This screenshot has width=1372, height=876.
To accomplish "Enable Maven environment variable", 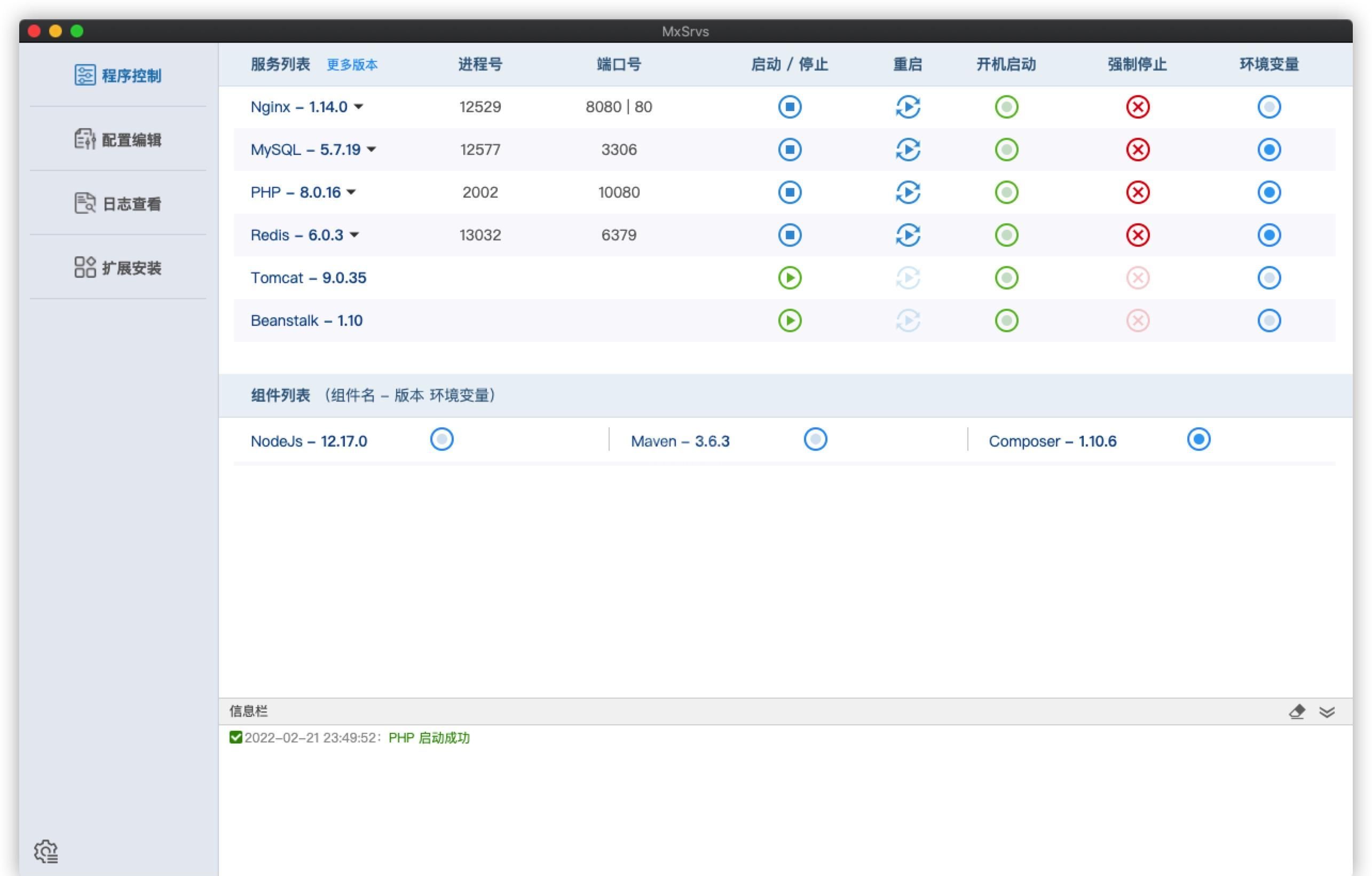I will pos(815,440).
